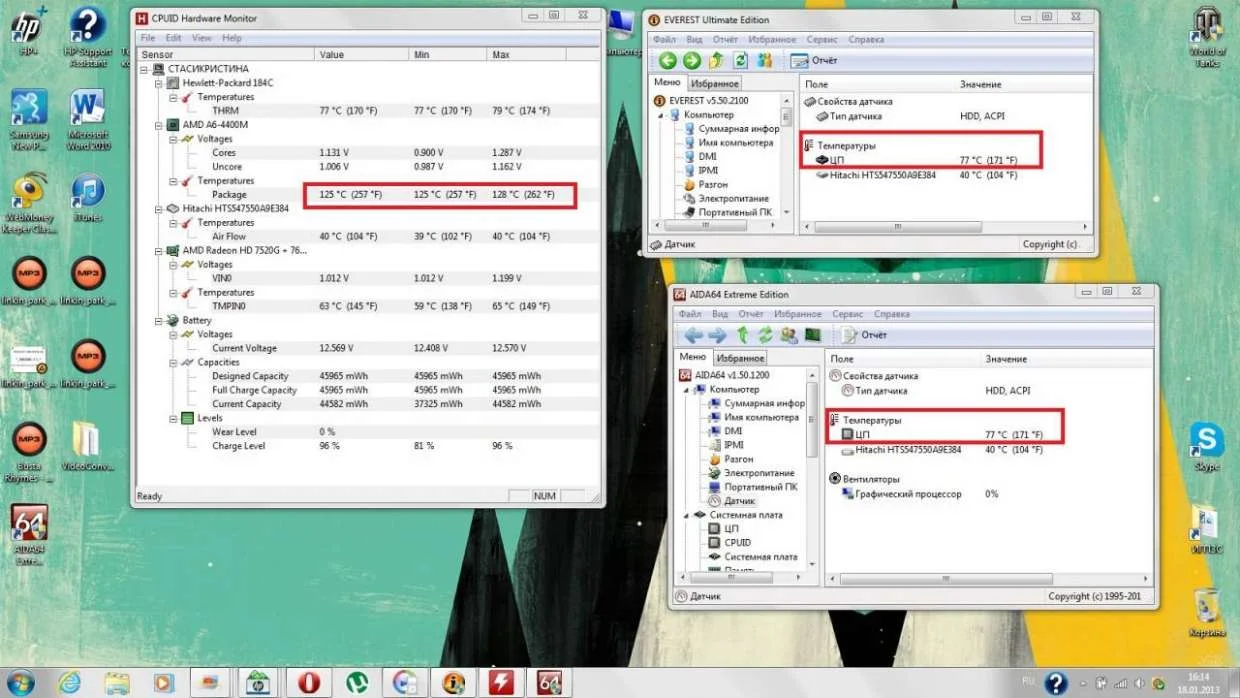Click the Package temperature row in Hardware Monitor
The width and height of the screenshot is (1240, 698).
[x=368, y=195]
